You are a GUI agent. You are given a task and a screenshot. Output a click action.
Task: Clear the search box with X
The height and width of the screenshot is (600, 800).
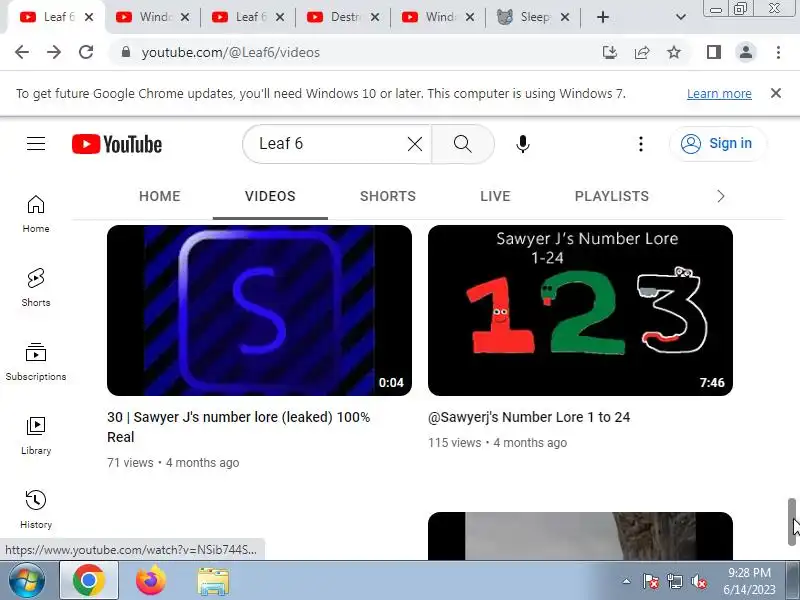(415, 144)
